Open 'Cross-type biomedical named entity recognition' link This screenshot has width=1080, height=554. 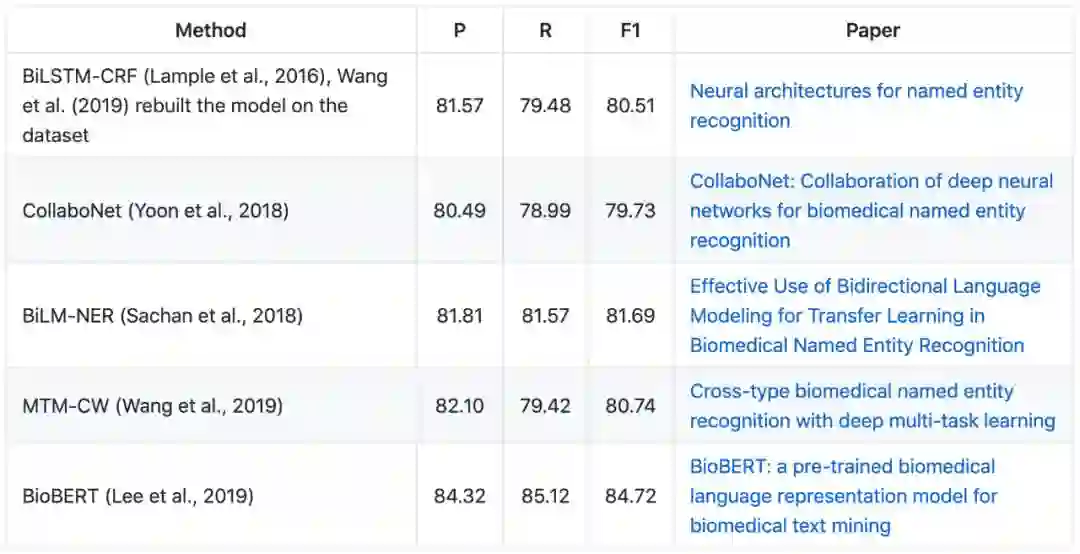(851, 391)
